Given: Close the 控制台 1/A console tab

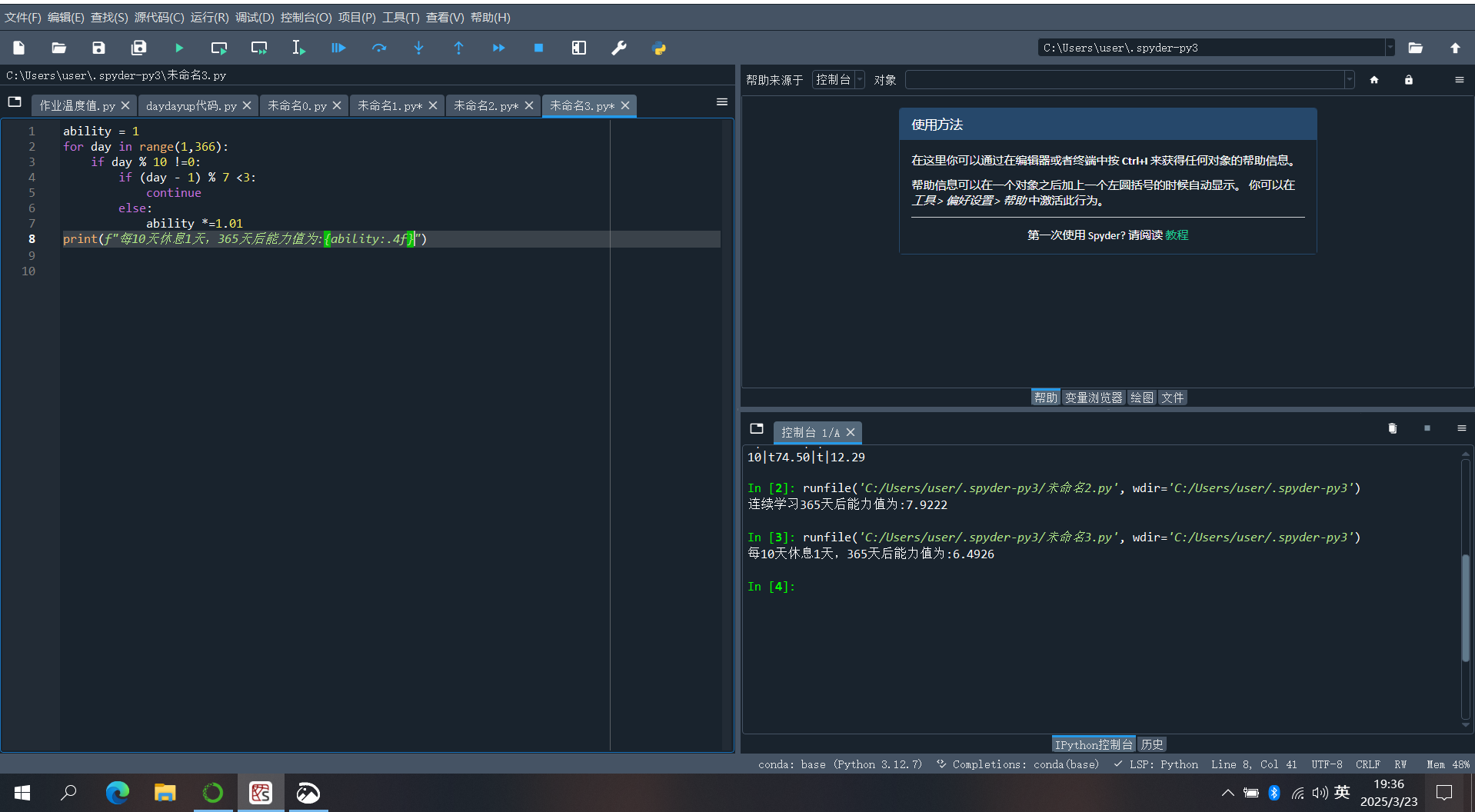Looking at the screenshot, I should pos(851,433).
